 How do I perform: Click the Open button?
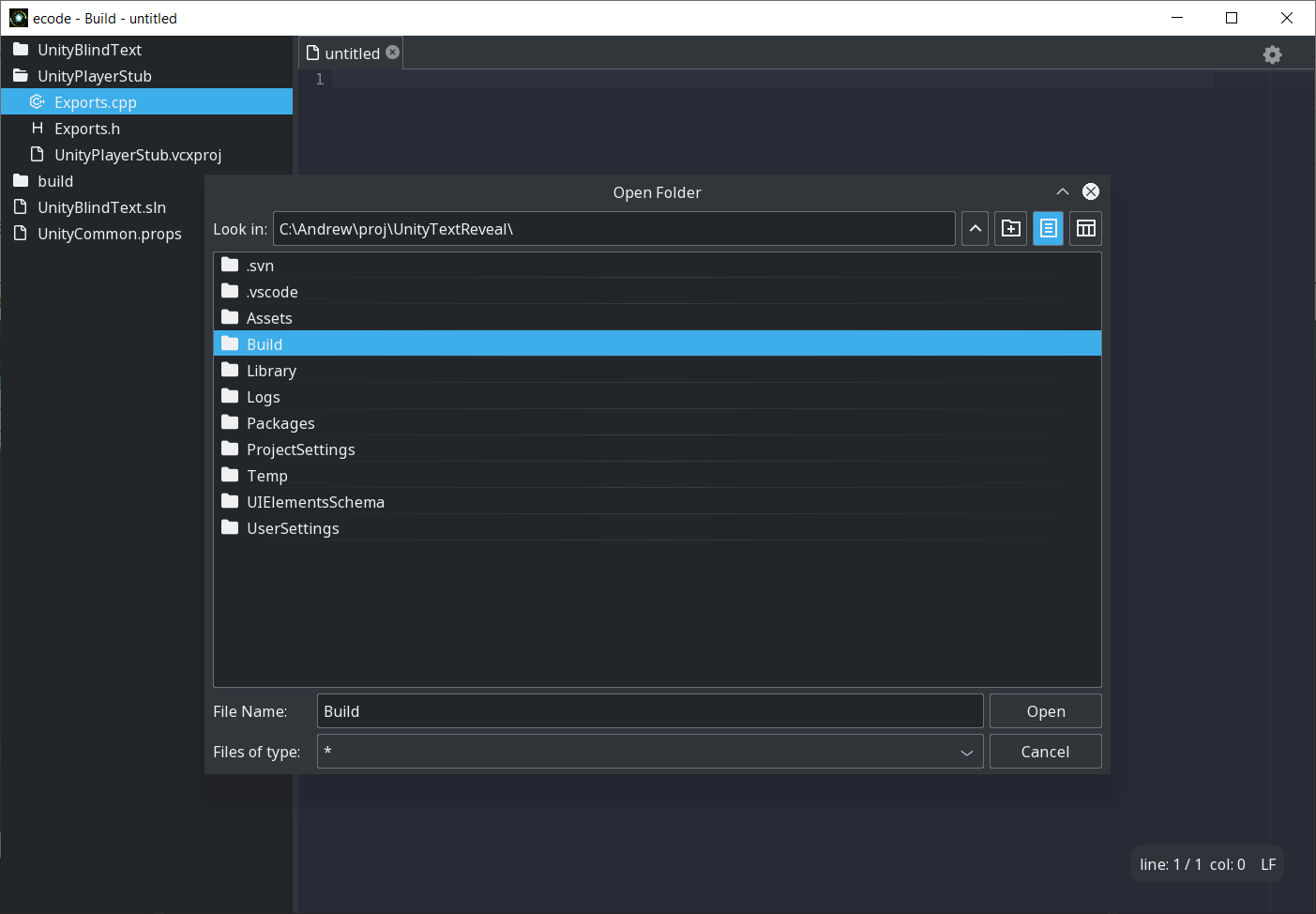click(1045, 710)
